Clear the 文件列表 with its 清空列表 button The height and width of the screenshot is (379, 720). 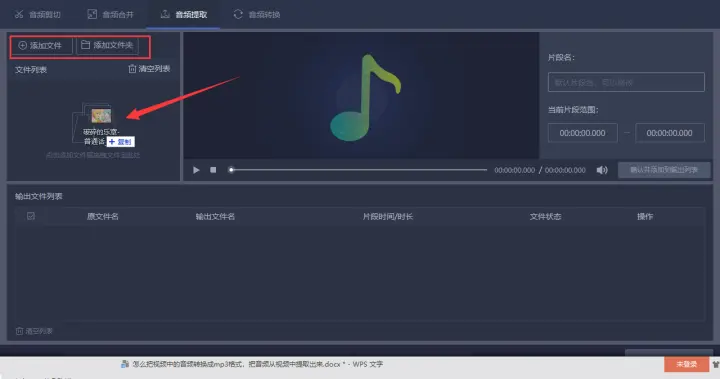click(149, 69)
